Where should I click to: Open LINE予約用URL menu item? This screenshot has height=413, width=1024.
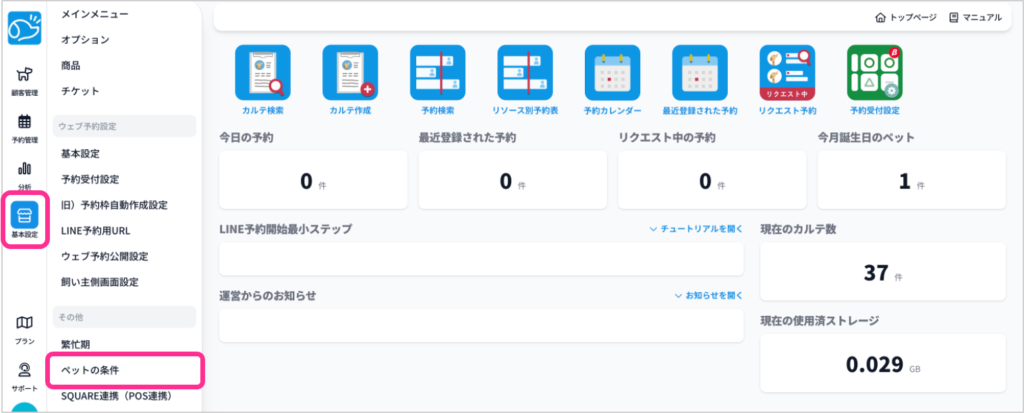(97, 230)
